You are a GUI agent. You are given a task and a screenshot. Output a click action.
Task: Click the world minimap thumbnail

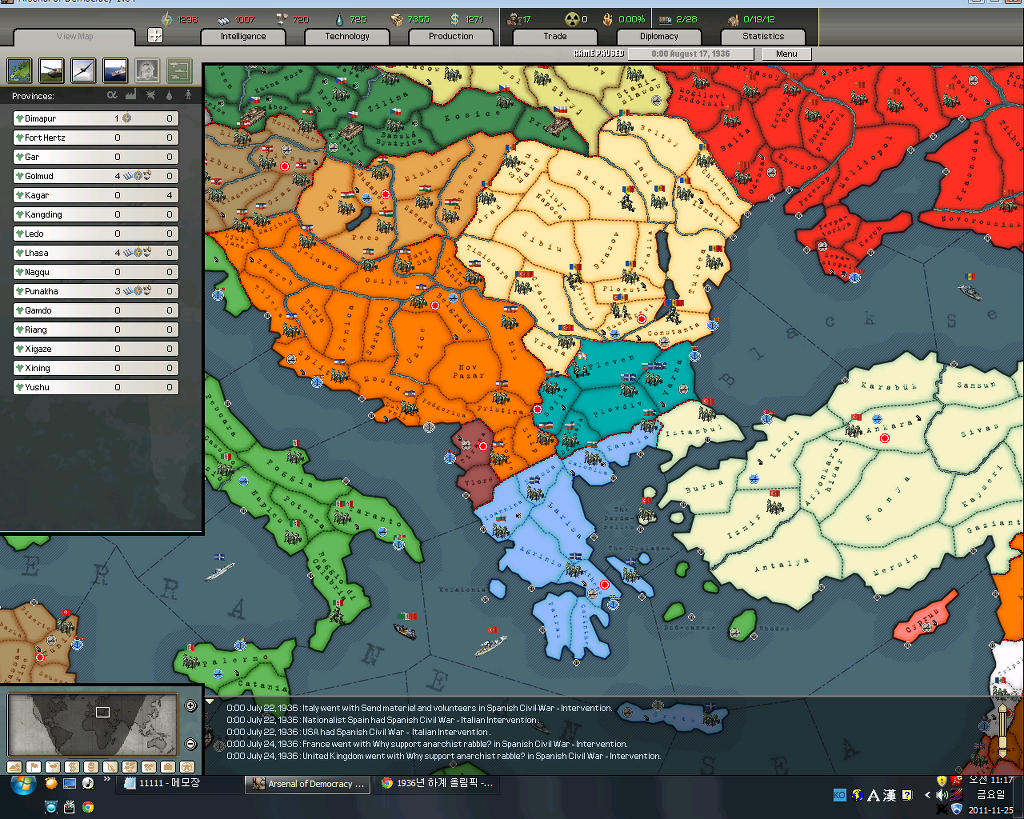pyautogui.click(x=92, y=724)
